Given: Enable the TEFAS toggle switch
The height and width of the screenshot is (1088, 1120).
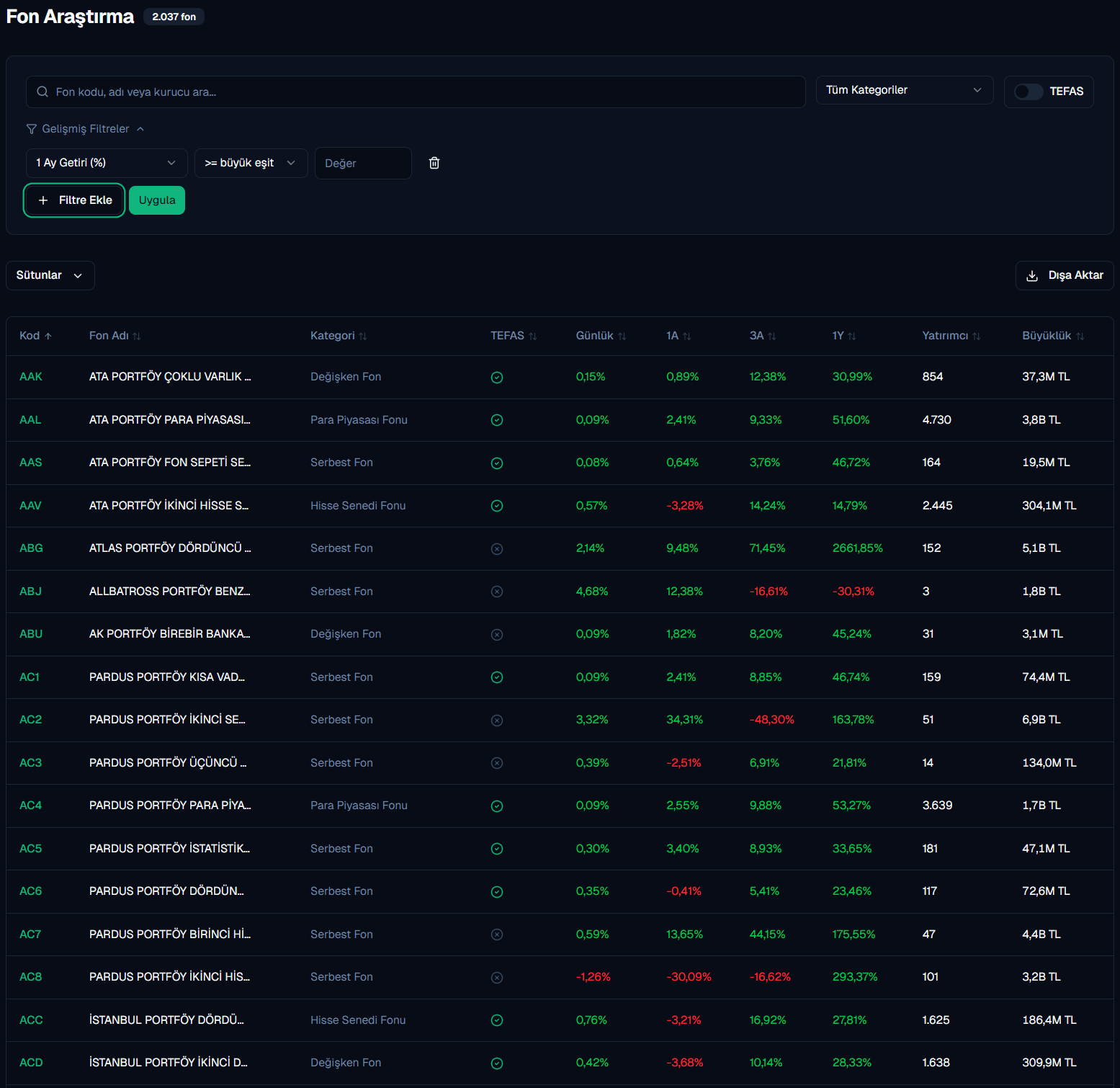Looking at the screenshot, I should click(1028, 92).
